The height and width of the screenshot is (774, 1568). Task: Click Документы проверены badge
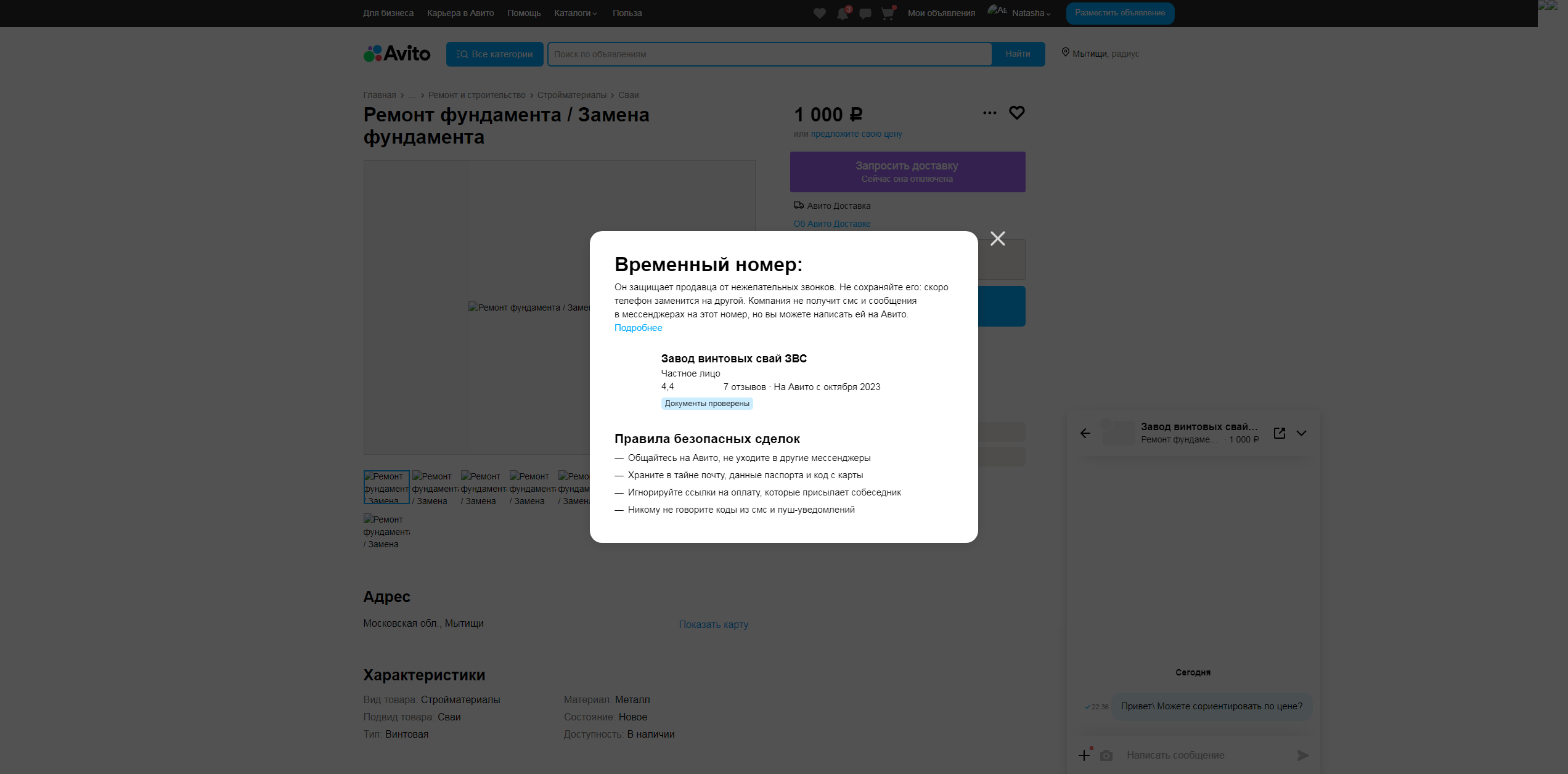click(x=707, y=404)
